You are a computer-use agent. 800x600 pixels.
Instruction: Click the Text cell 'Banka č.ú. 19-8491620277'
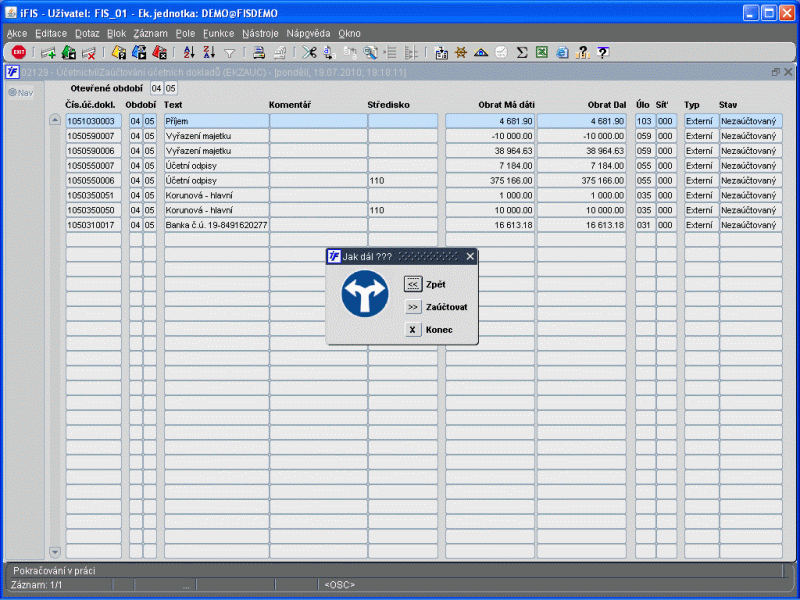coord(215,225)
